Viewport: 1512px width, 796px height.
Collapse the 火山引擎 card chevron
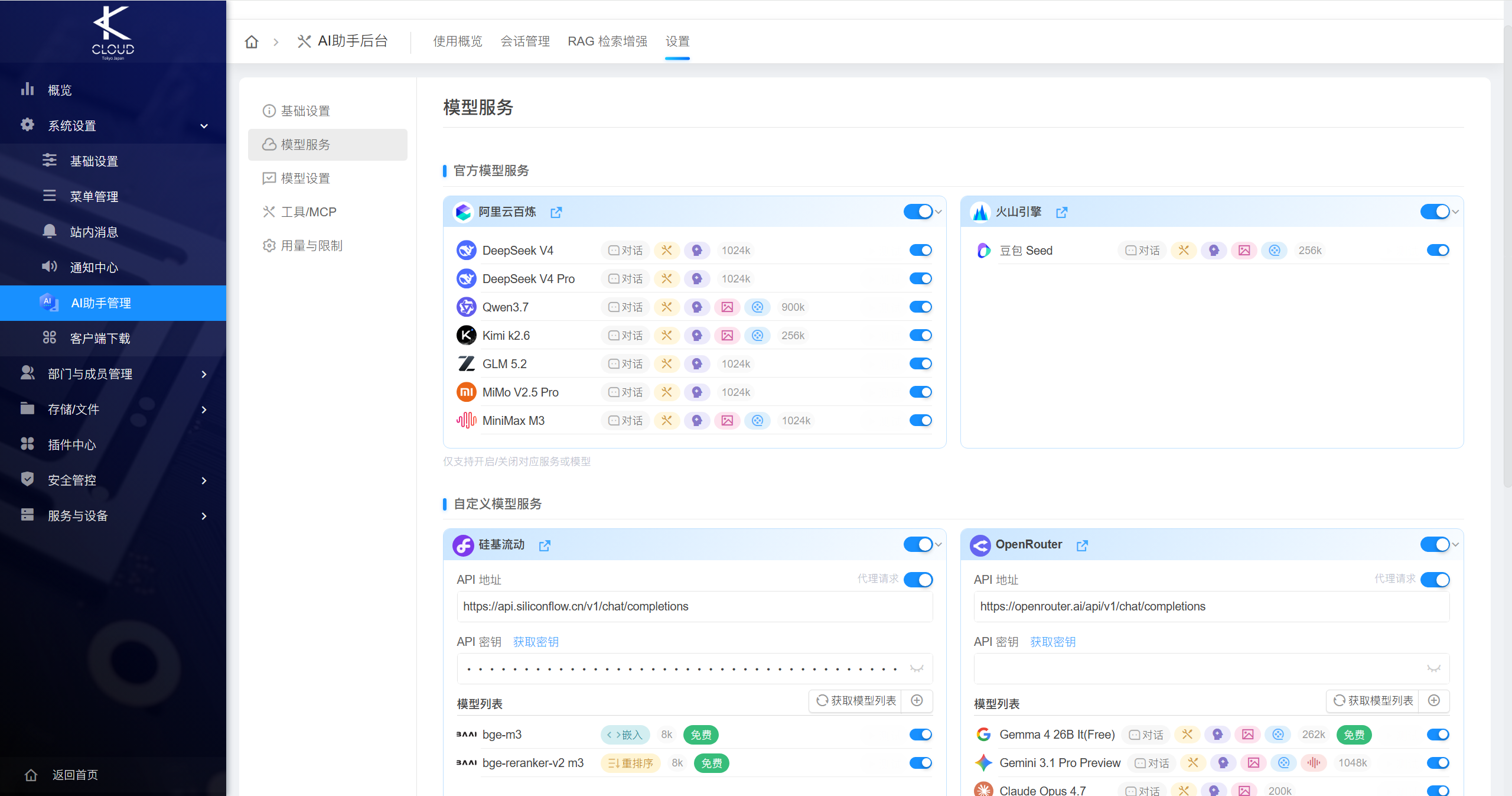[1455, 212]
